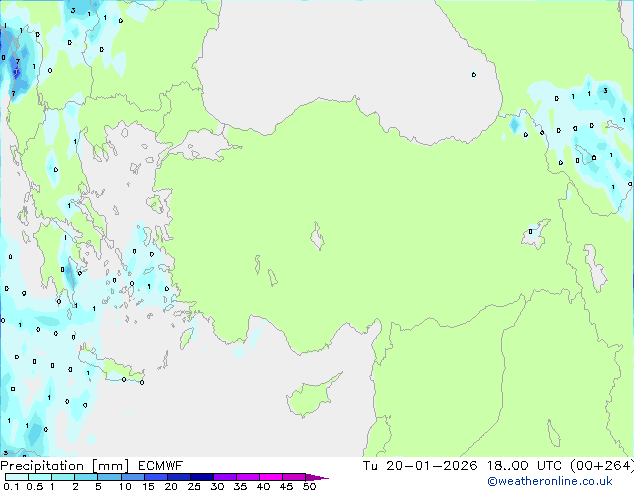Screen dimensions: 634x490
Task: Click the "Tu 20-01-2026 18..00 UTC (00+264)" timestamp
Action: tap(498, 466)
